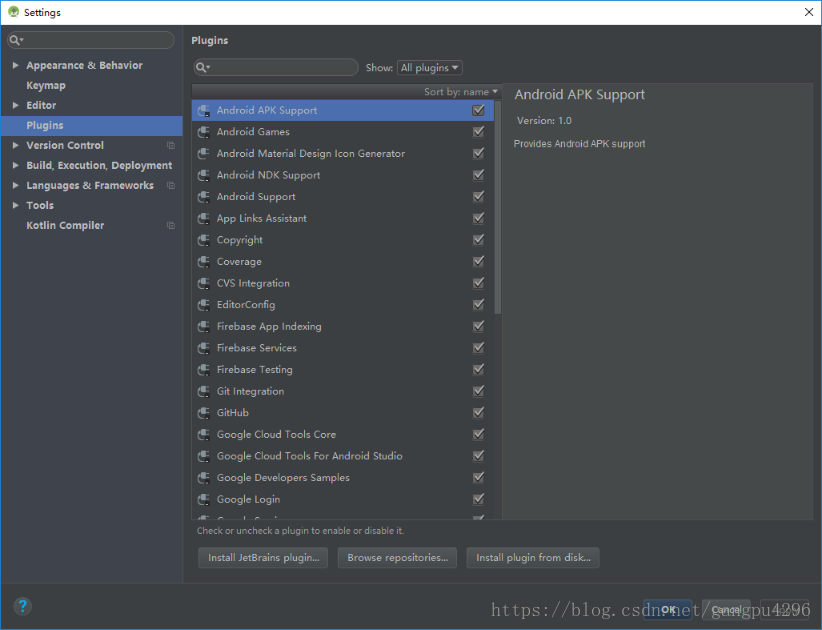Disable the CVS Integration plugin checkbox

(478, 283)
